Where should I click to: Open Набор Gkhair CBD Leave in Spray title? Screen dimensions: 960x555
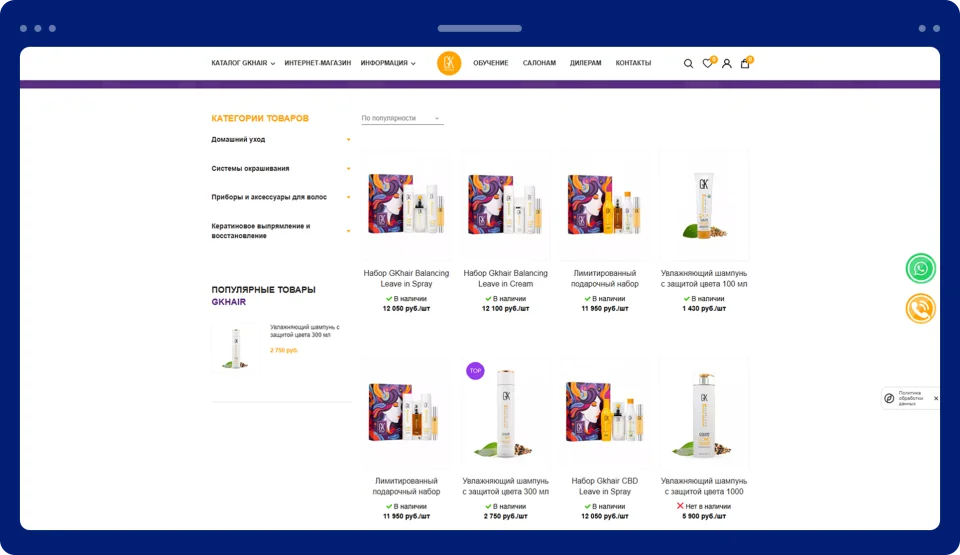click(x=604, y=486)
